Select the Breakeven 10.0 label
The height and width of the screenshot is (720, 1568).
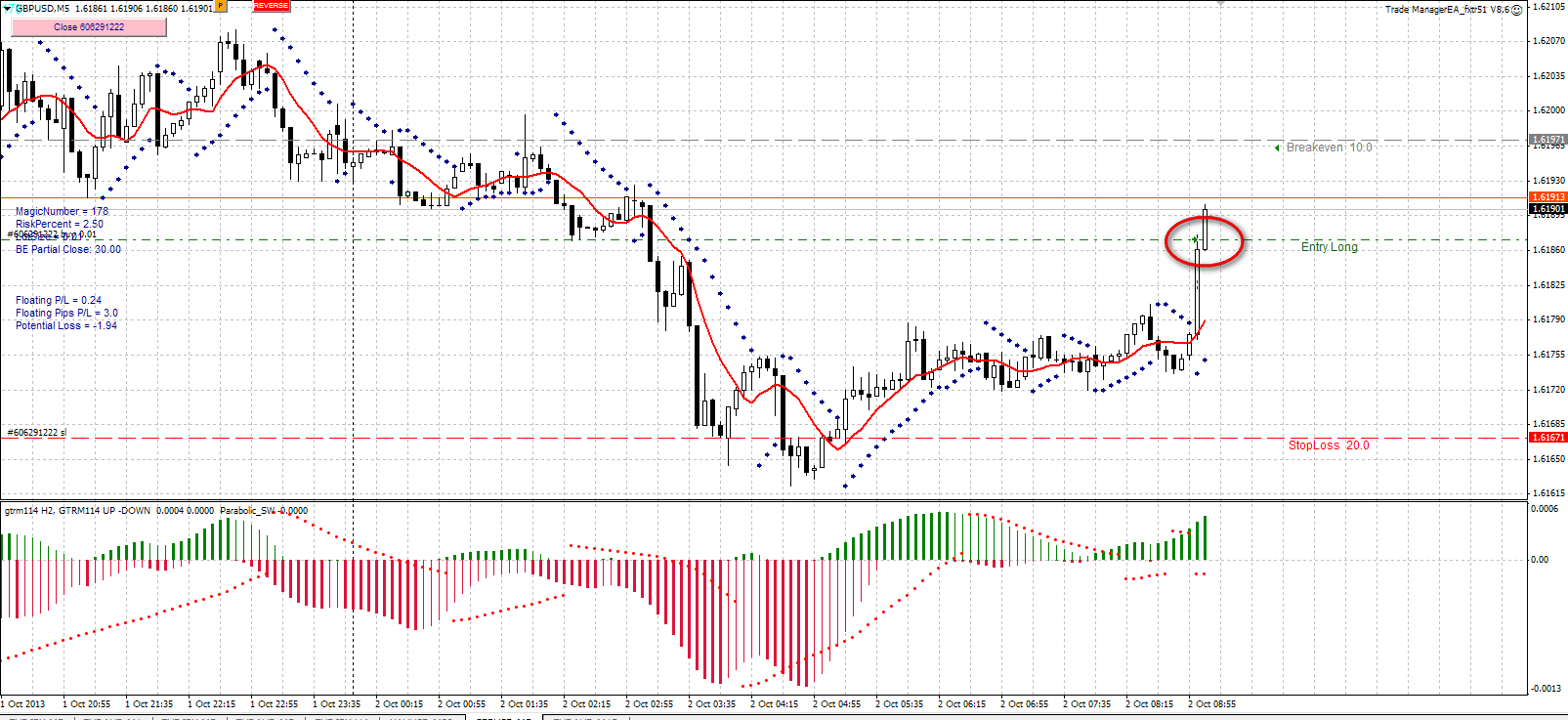point(1329,148)
